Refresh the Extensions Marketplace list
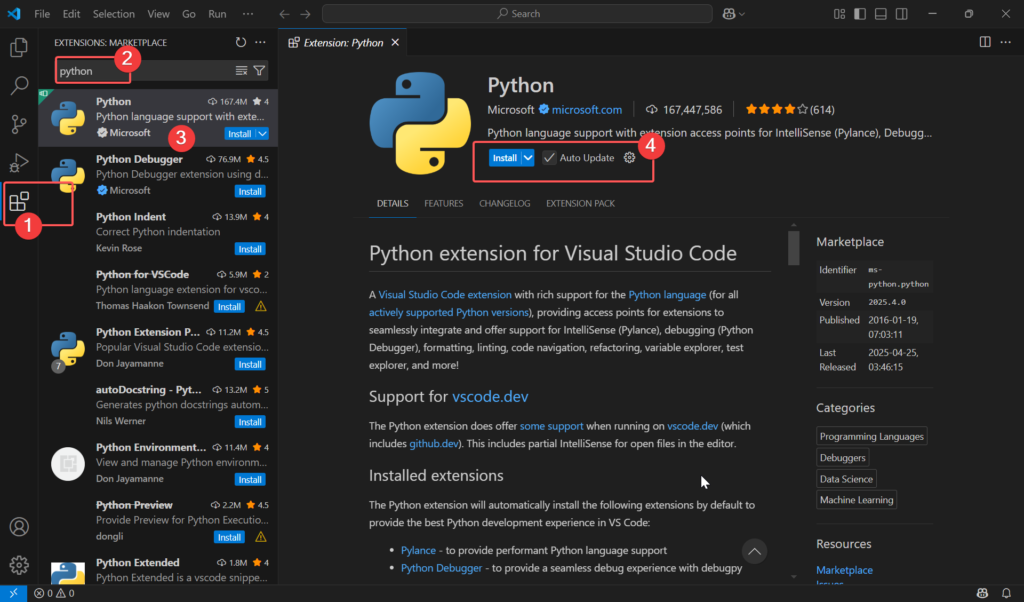Viewport: 1024px width, 602px height. pos(241,42)
